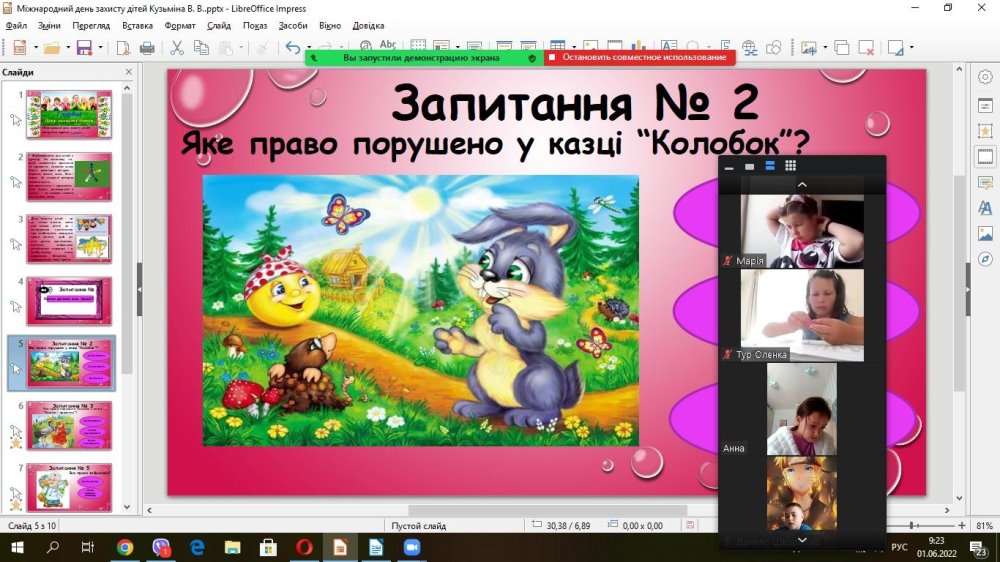The width and height of the screenshot is (1000, 562).
Task: Click the horizontal scrollbar under the slide
Action: (x=548, y=510)
